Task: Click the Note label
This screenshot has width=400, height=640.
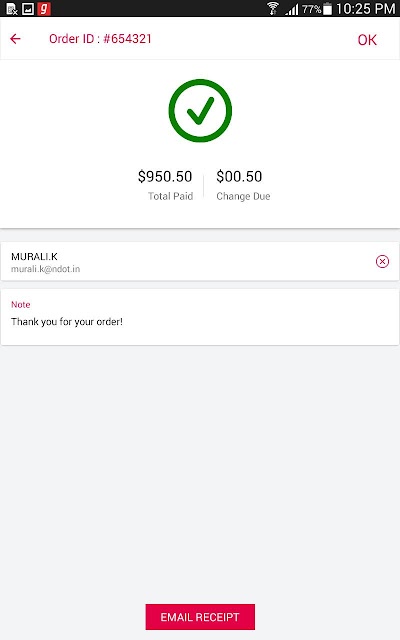Action: point(20,304)
